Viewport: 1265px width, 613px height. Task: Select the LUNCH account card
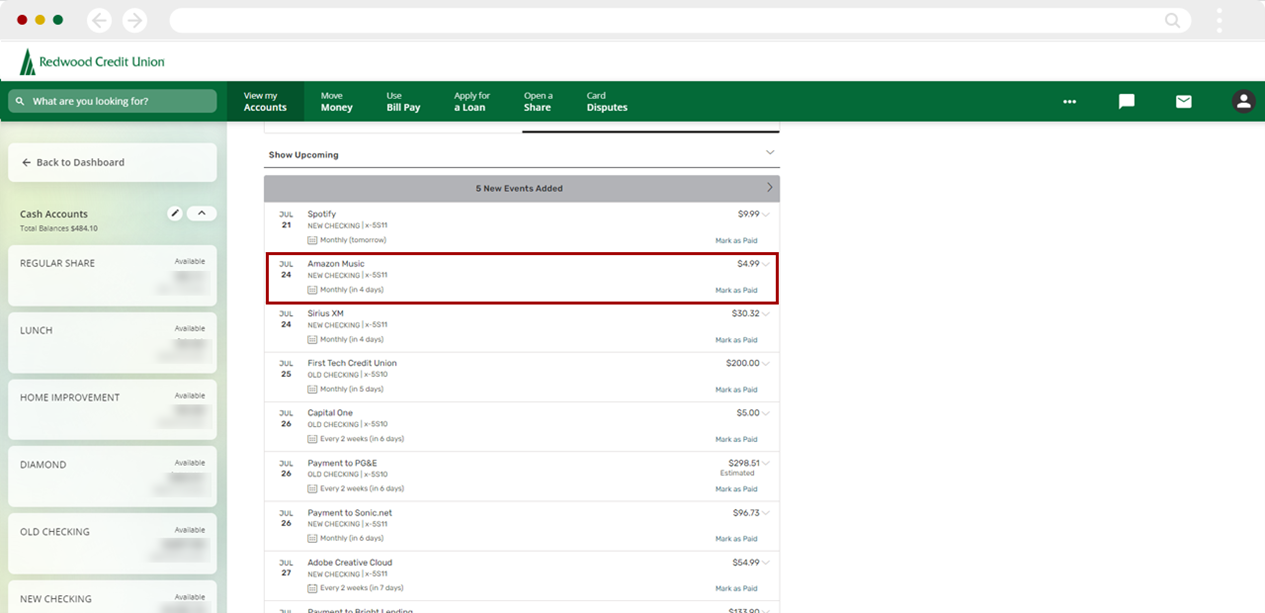pyautogui.click(x=112, y=343)
